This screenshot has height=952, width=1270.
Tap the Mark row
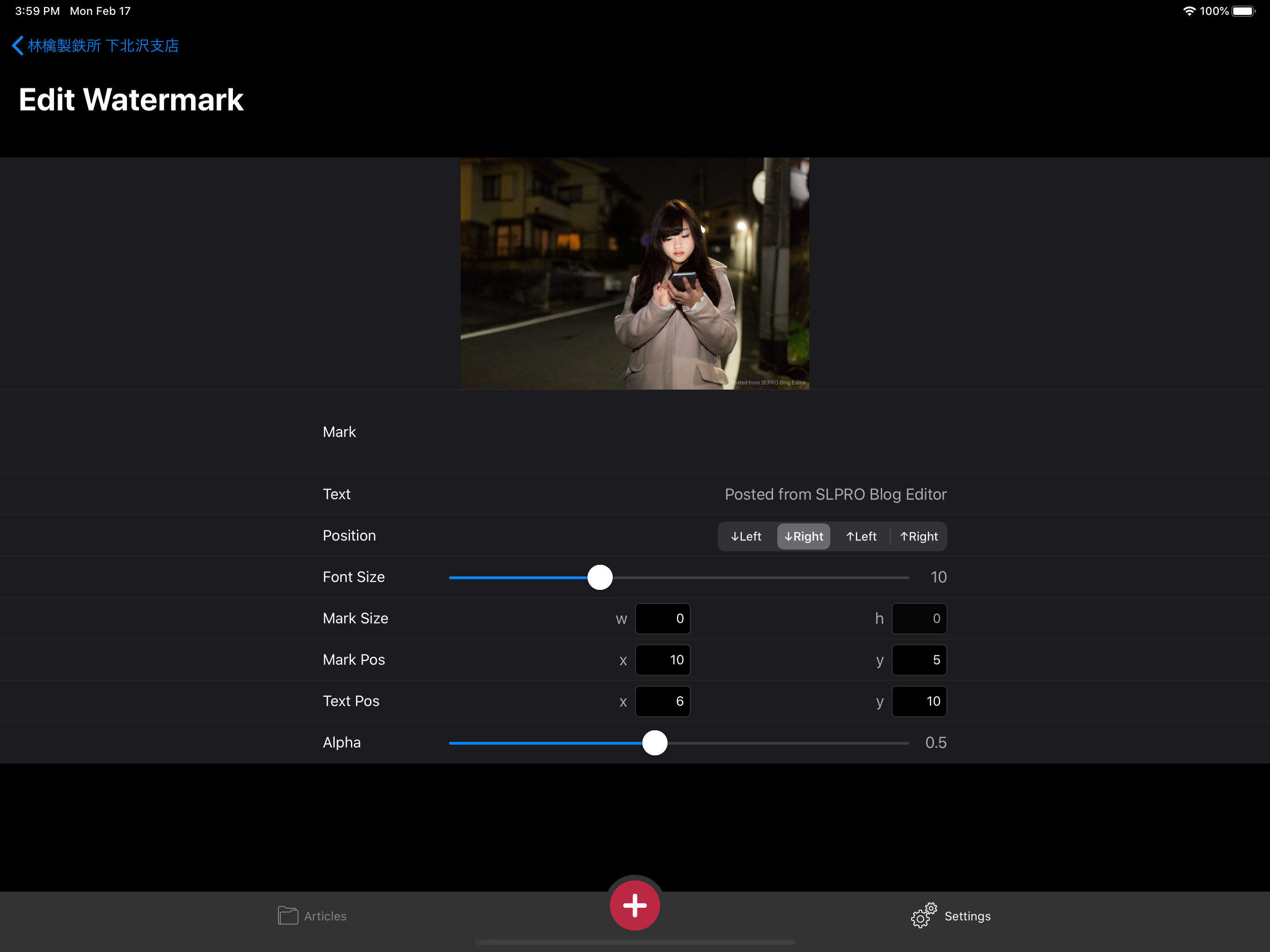[x=635, y=432]
